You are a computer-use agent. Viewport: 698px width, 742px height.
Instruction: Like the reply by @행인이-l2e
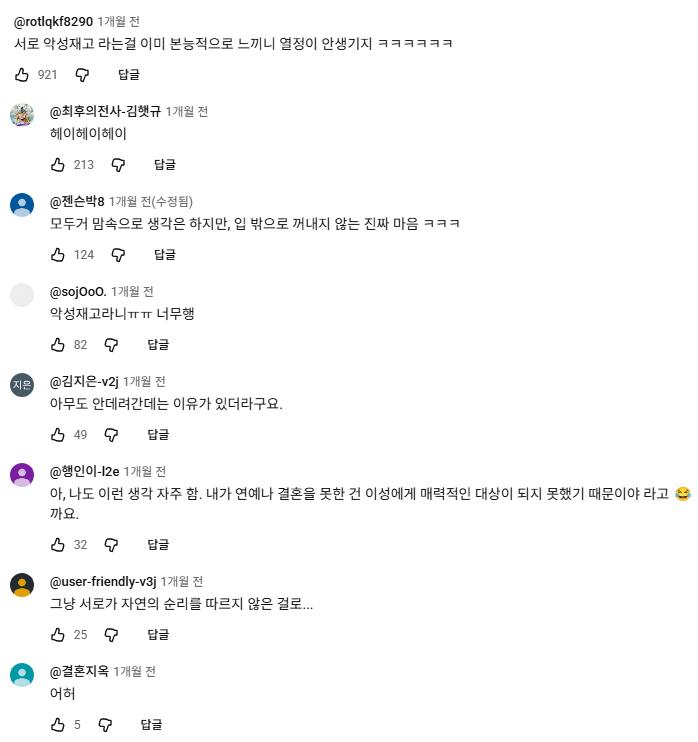(x=58, y=544)
